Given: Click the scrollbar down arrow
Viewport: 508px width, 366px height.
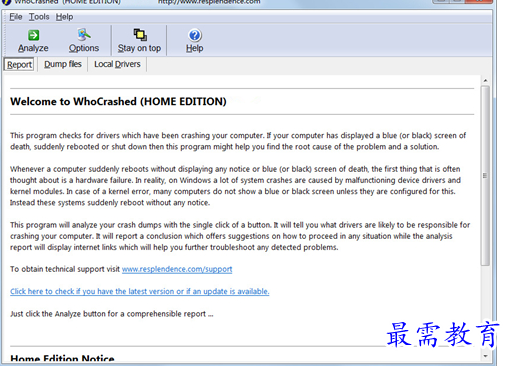Looking at the screenshot, I should (485, 356).
